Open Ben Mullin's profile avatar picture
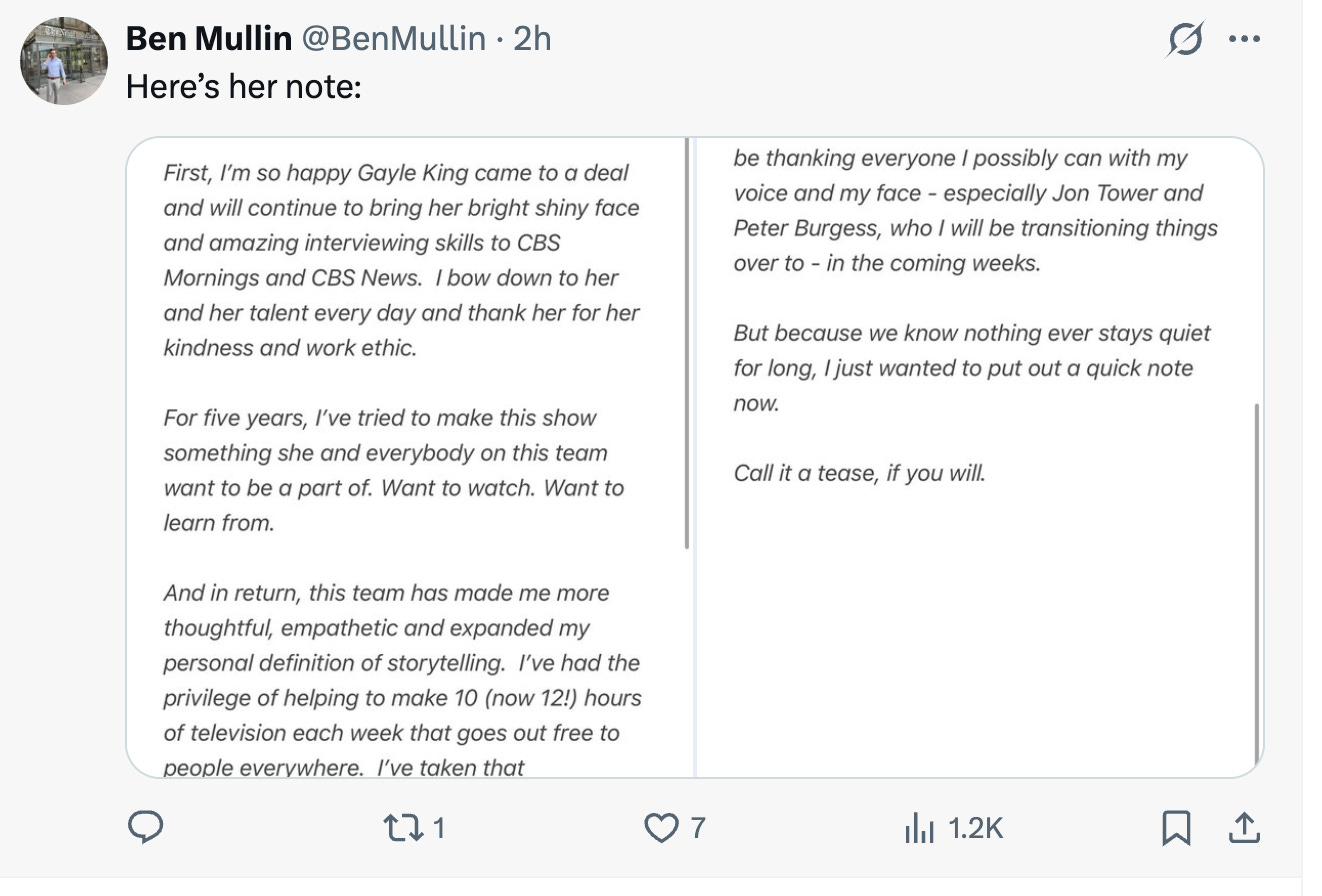The width and height of the screenshot is (1322, 896). 63,60
